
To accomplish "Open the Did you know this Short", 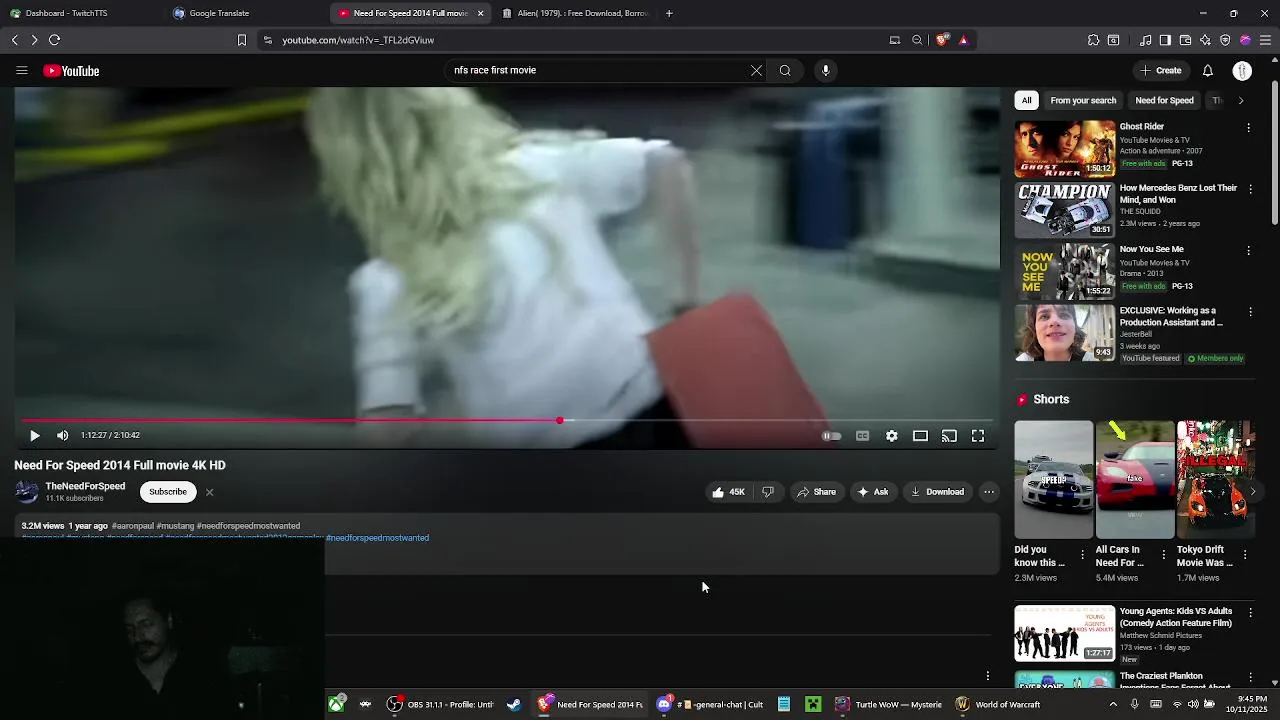I will [x=1054, y=479].
